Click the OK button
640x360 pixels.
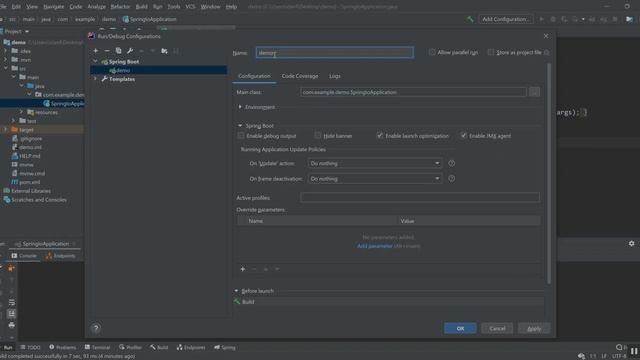click(460, 328)
